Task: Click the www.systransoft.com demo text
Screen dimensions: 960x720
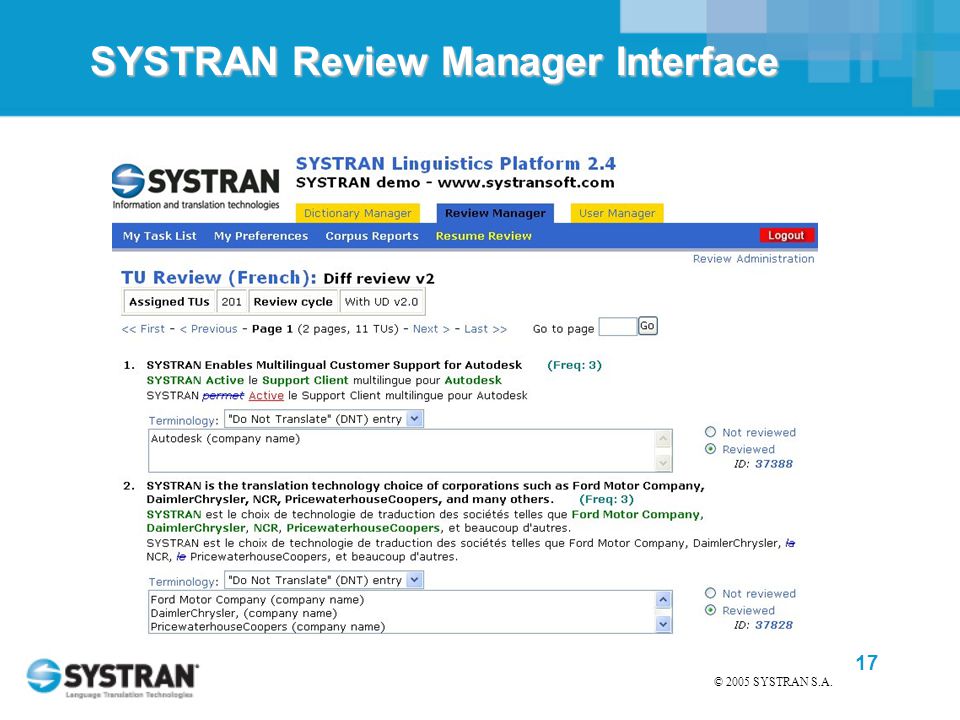Action: pos(526,182)
